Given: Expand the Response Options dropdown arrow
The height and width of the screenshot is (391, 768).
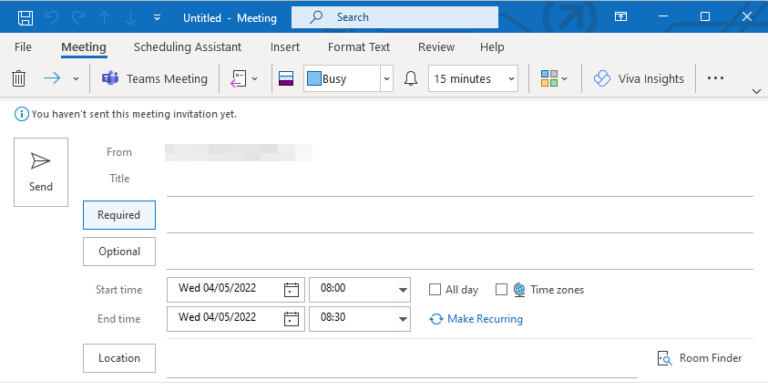Looking at the screenshot, I should pyautogui.click(x=255, y=79).
